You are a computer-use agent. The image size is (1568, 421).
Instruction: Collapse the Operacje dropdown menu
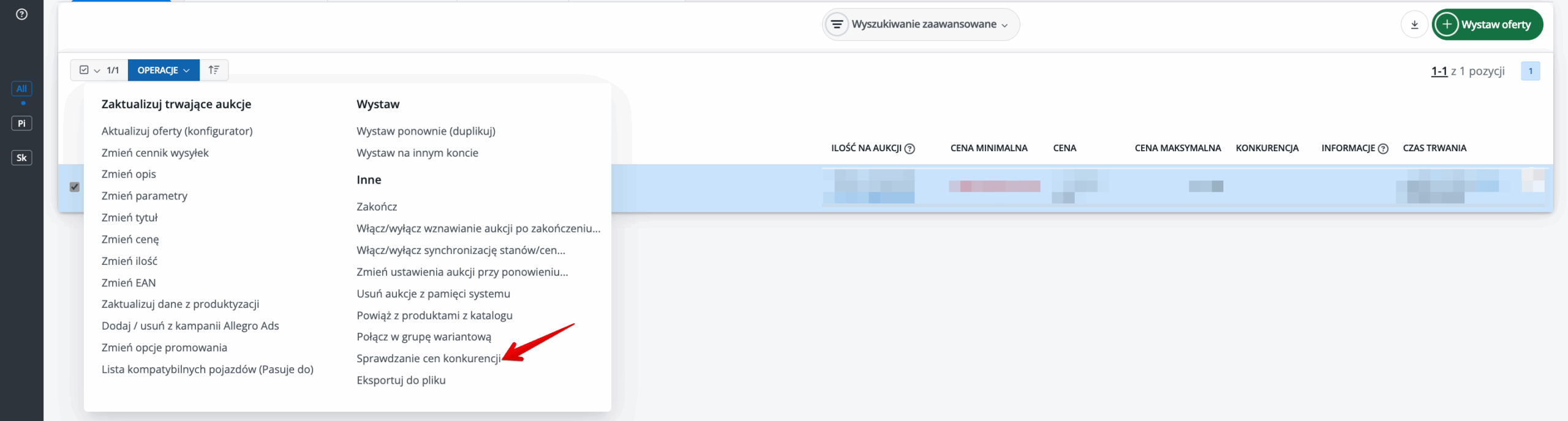164,70
